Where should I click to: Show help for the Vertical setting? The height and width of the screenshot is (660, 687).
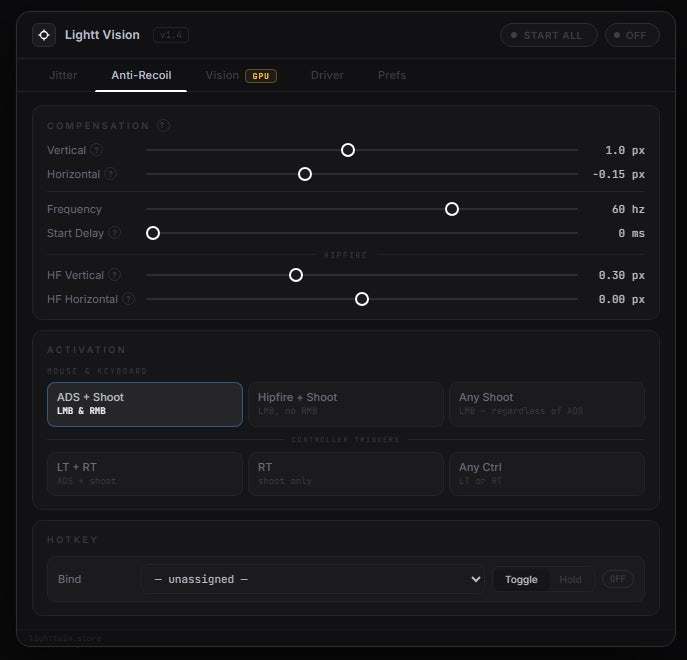(x=96, y=150)
